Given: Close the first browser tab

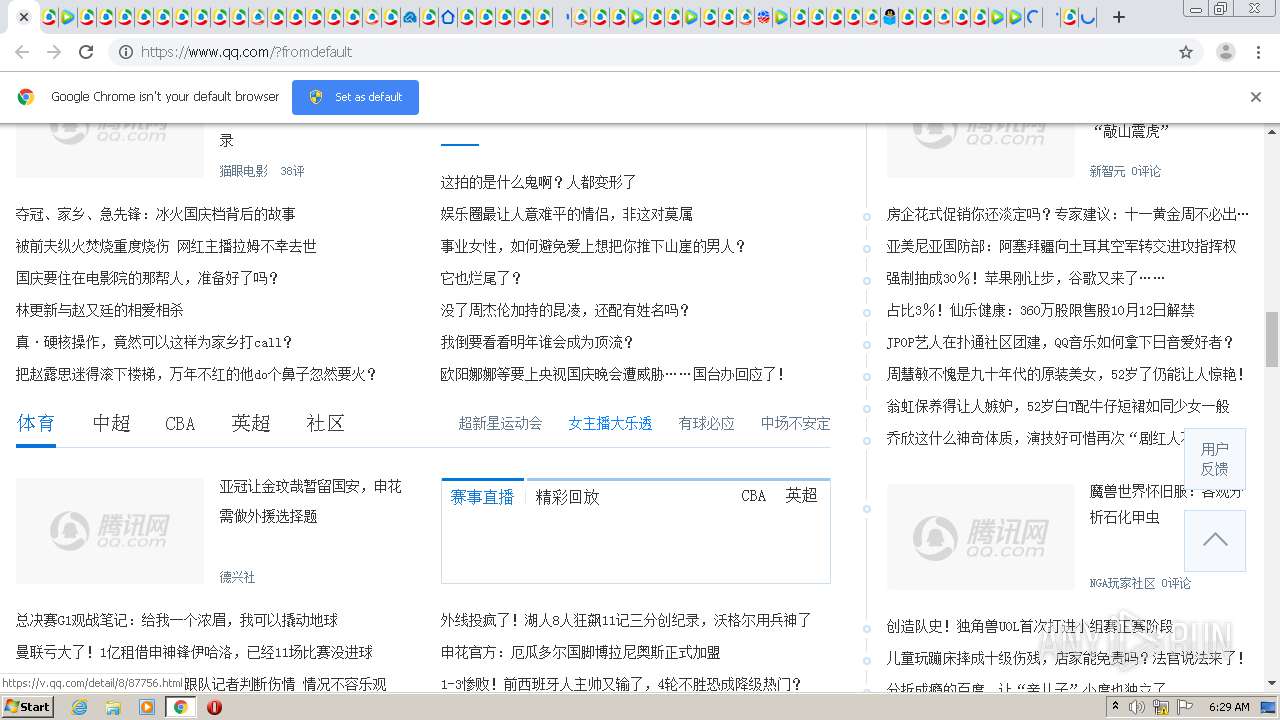Looking at the screenshot, I should click(x=24, y=17).
